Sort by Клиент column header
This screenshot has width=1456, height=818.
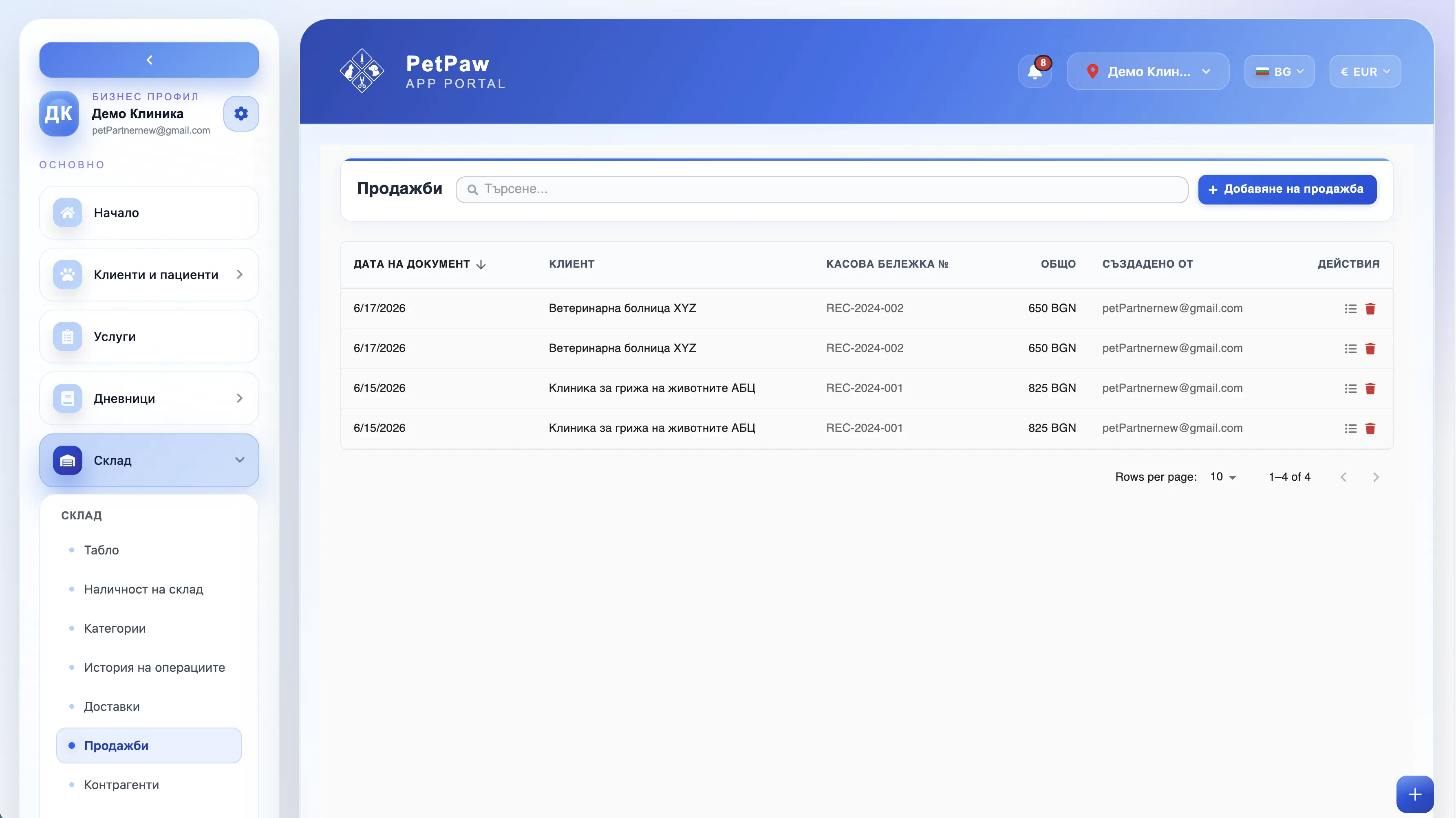(x=571, y=264)
